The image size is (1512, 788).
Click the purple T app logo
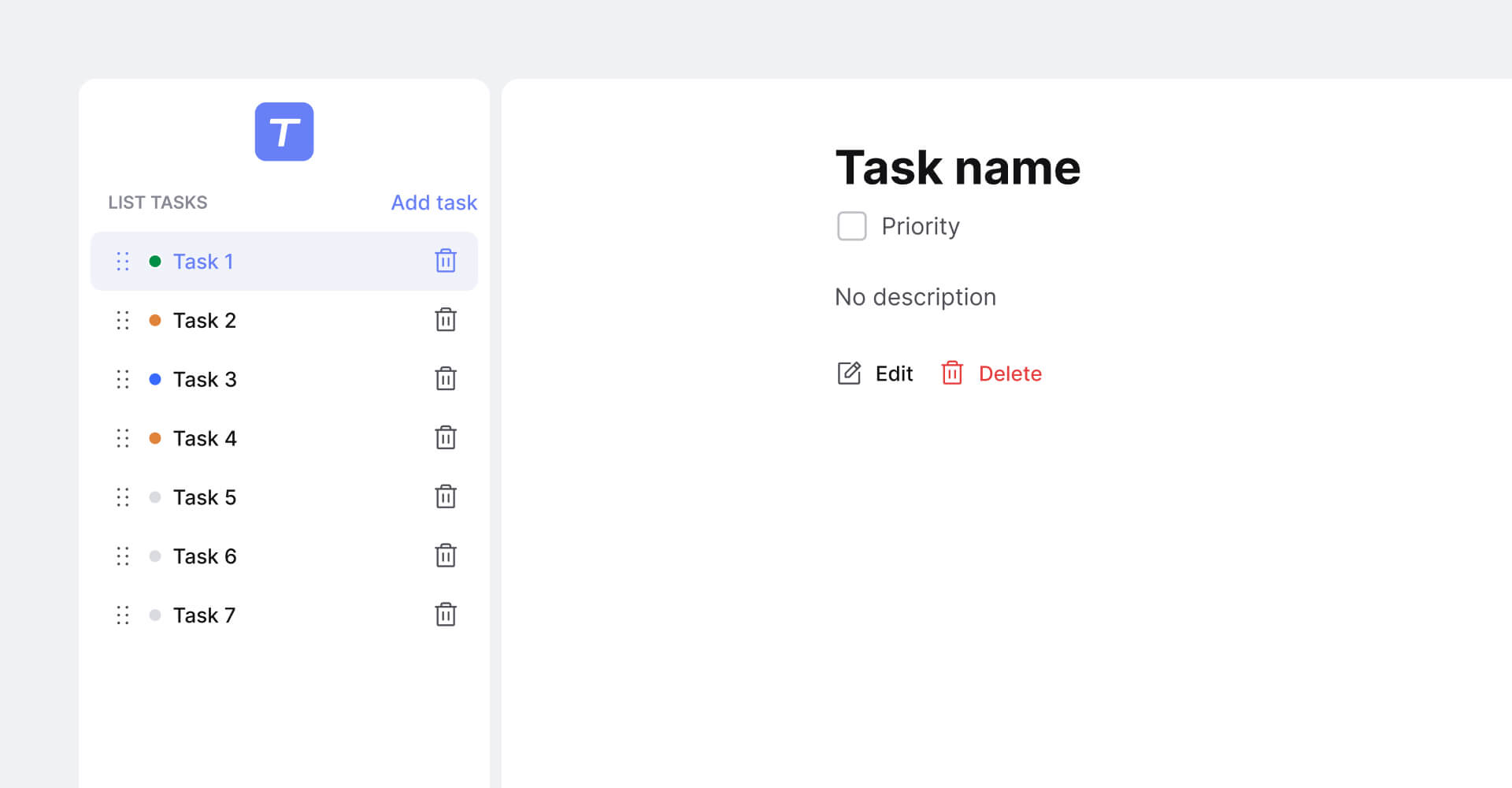pos(284,132)
